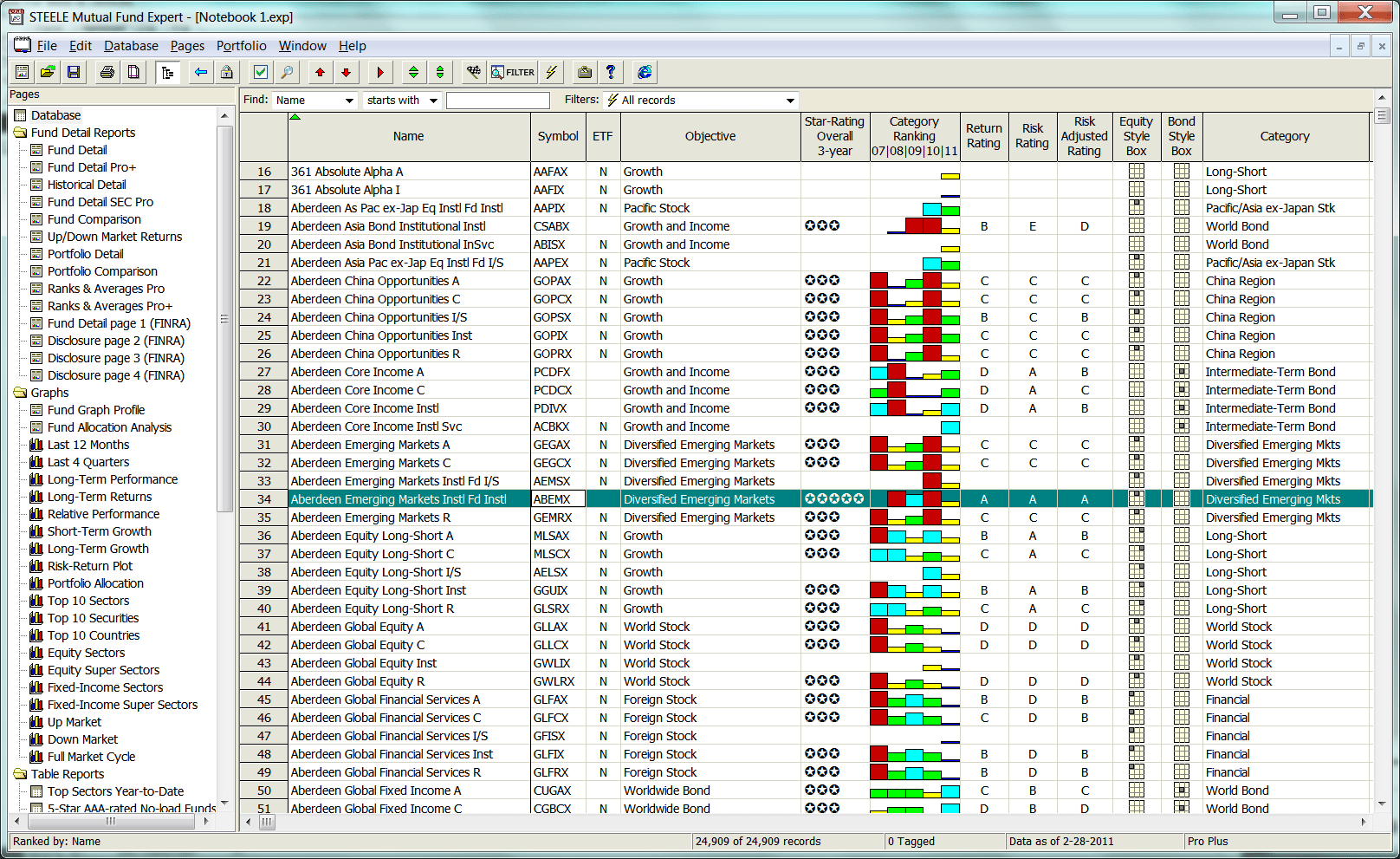Sort by the Return Rating column header

coord(984,136)
